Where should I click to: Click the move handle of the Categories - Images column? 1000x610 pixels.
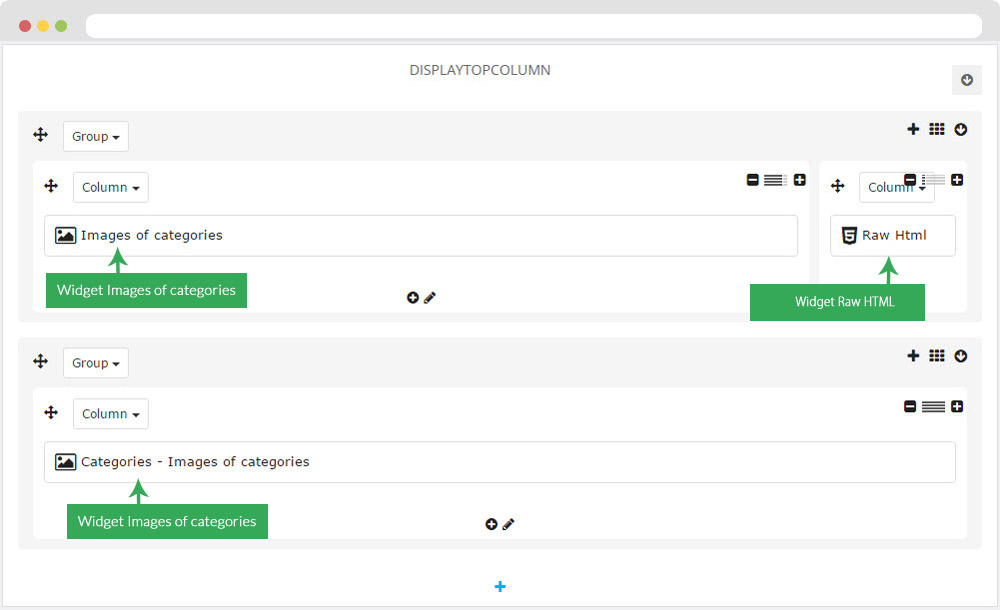[51, 412]
